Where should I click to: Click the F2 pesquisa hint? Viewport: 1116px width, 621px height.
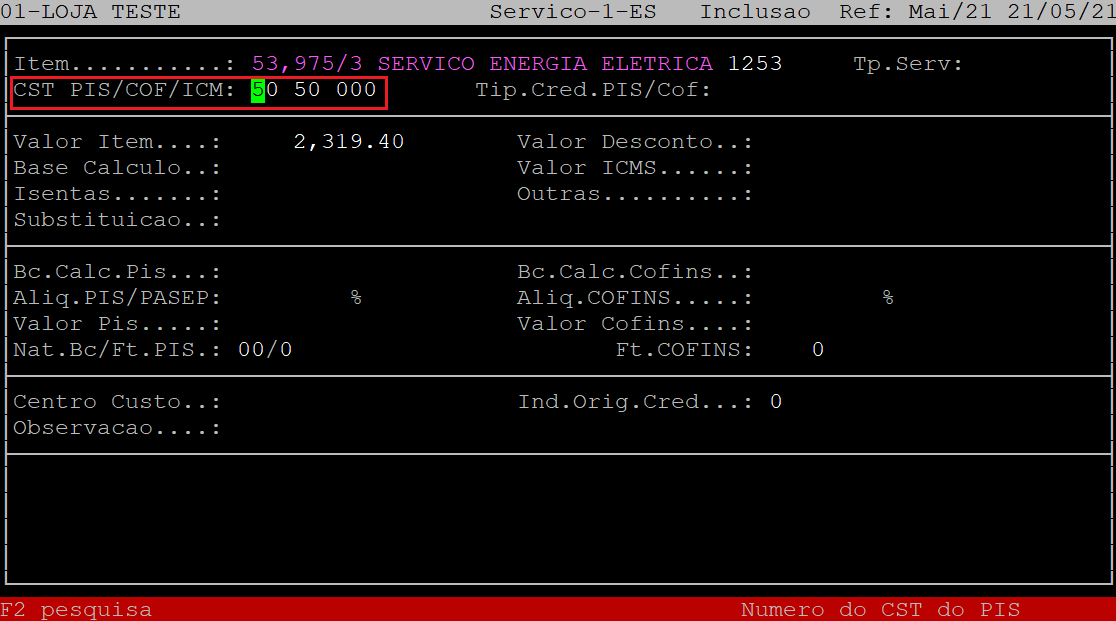click(77, 609)
